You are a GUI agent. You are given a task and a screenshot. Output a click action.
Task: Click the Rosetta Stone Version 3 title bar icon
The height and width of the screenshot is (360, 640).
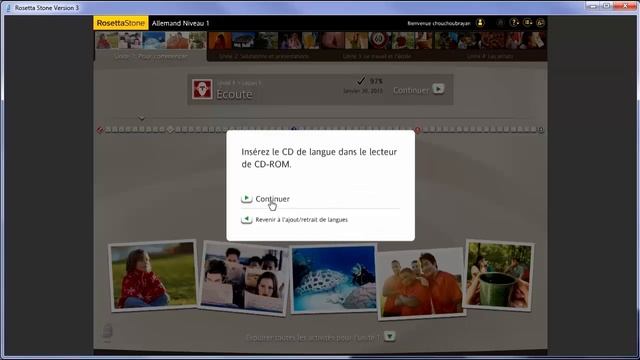(x=8, y=8)
